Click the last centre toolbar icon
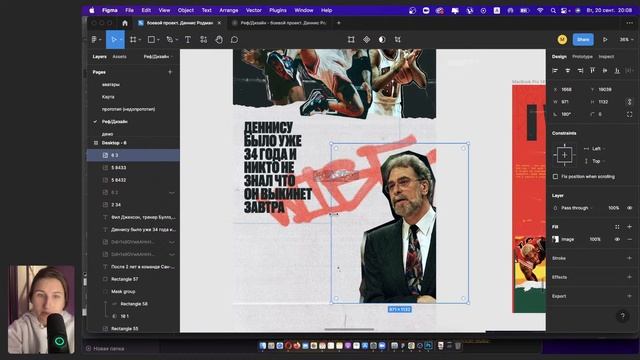 (398, 40)
